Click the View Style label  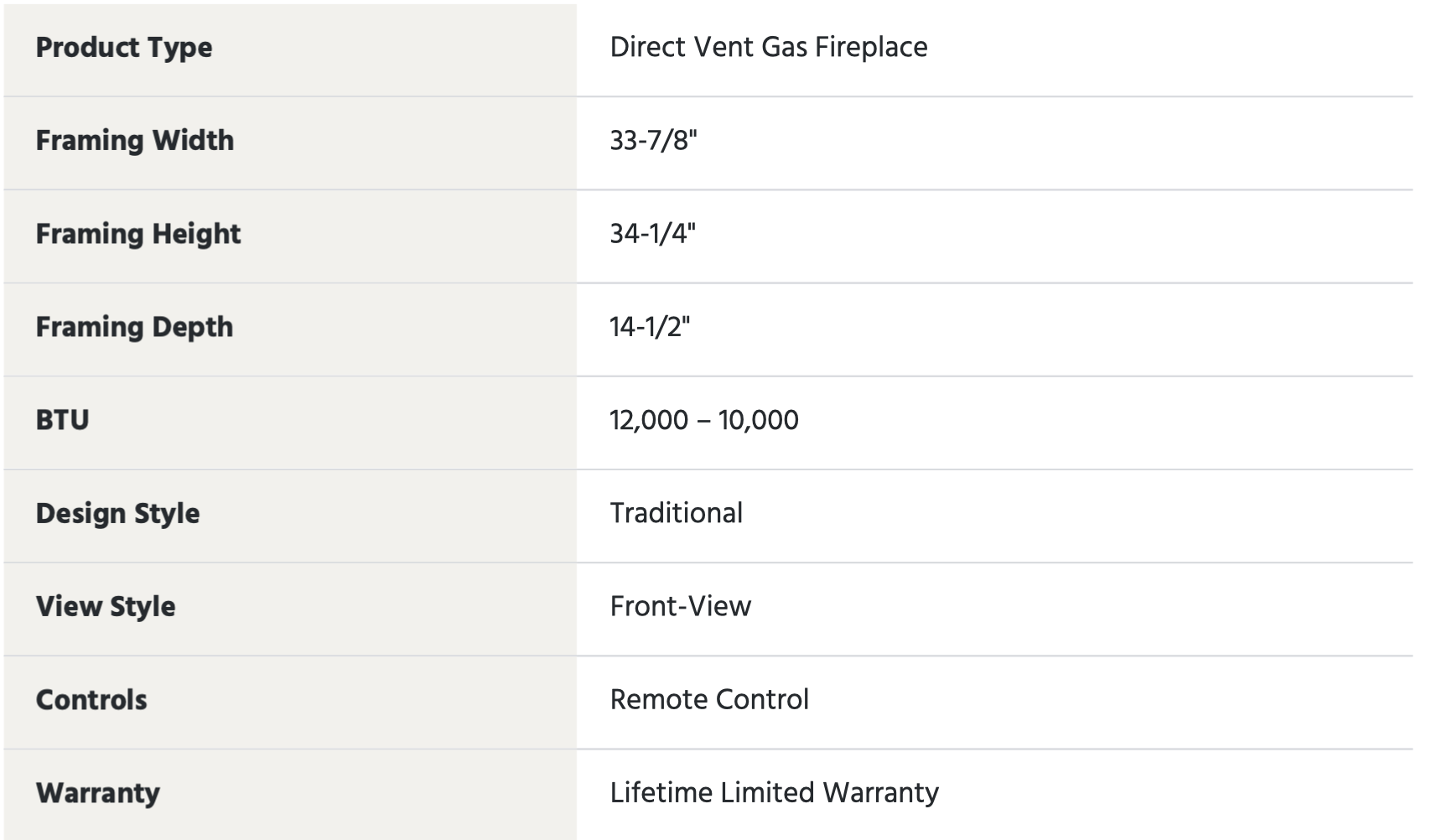[106, 606]
